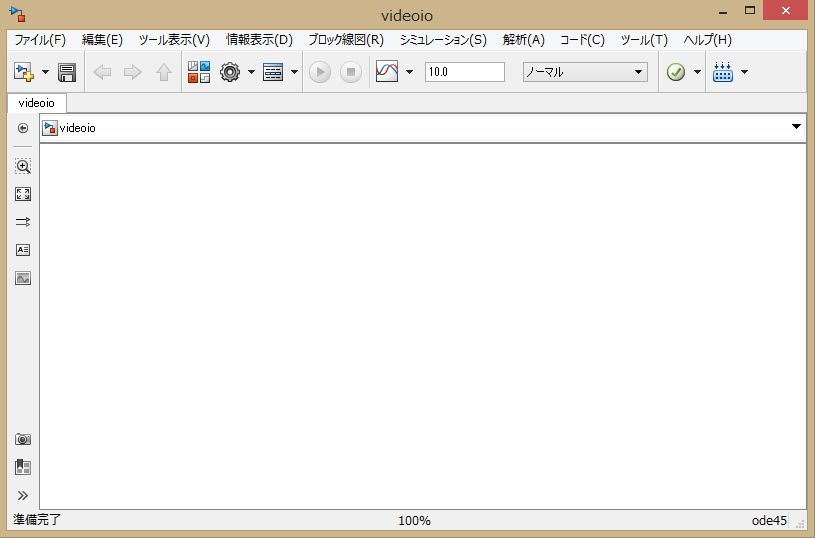Viewport: 815px width, 538px height.
Task: Click the Model Explorer icon
Action: pos(273,72)
